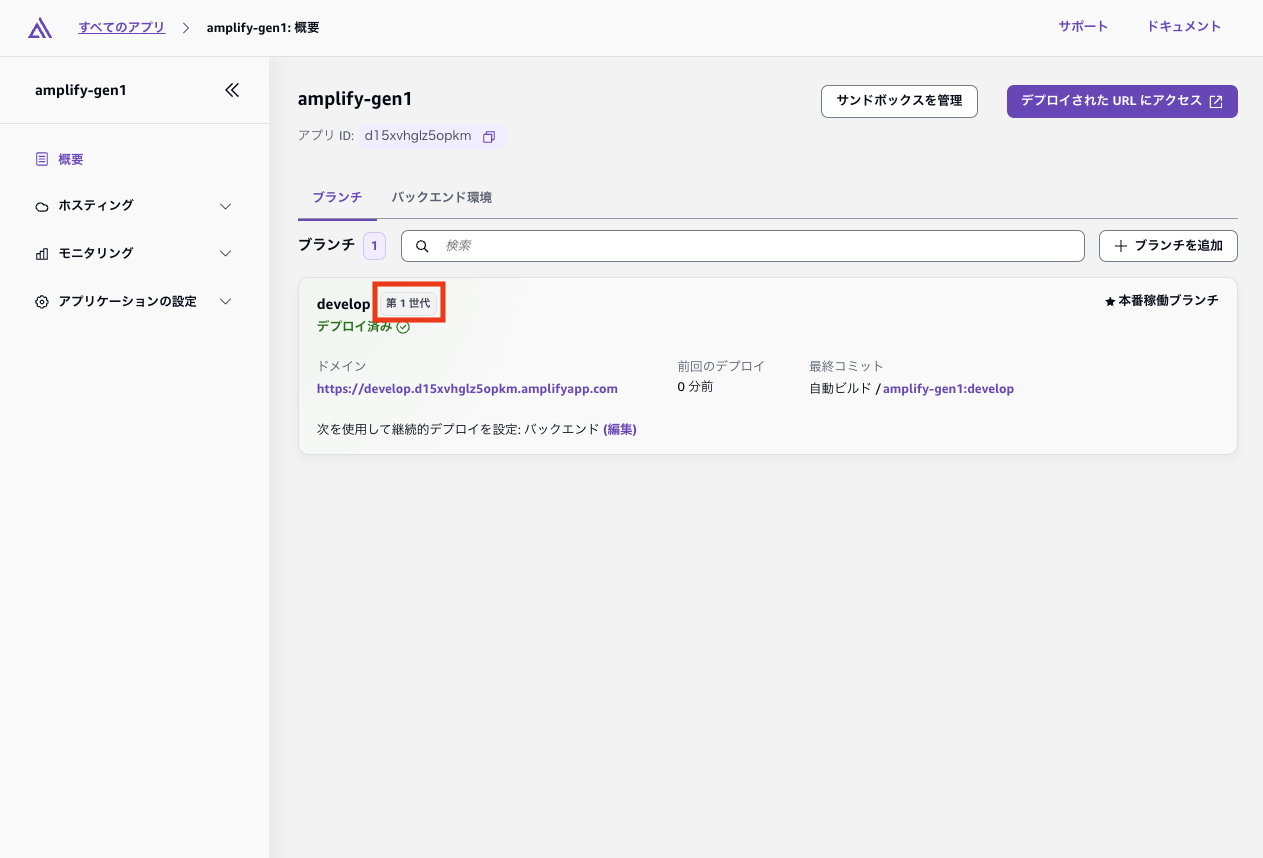Focus the branch 検索 input field
Viewport: 1263px width, 858px height.
pos(743,246)
